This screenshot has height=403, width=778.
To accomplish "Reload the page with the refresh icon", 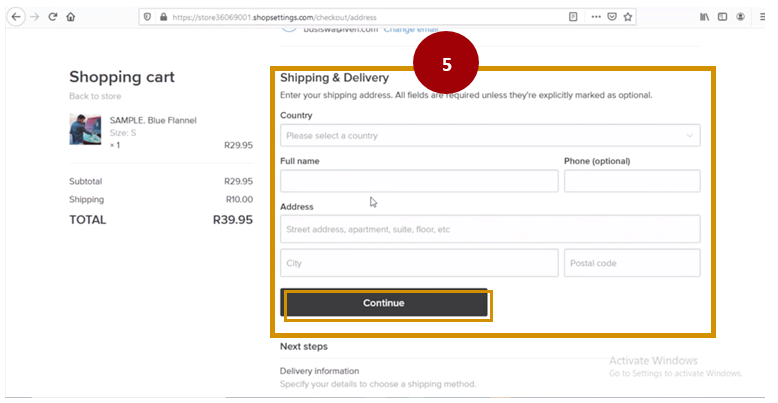I will (x=53, y=17).
